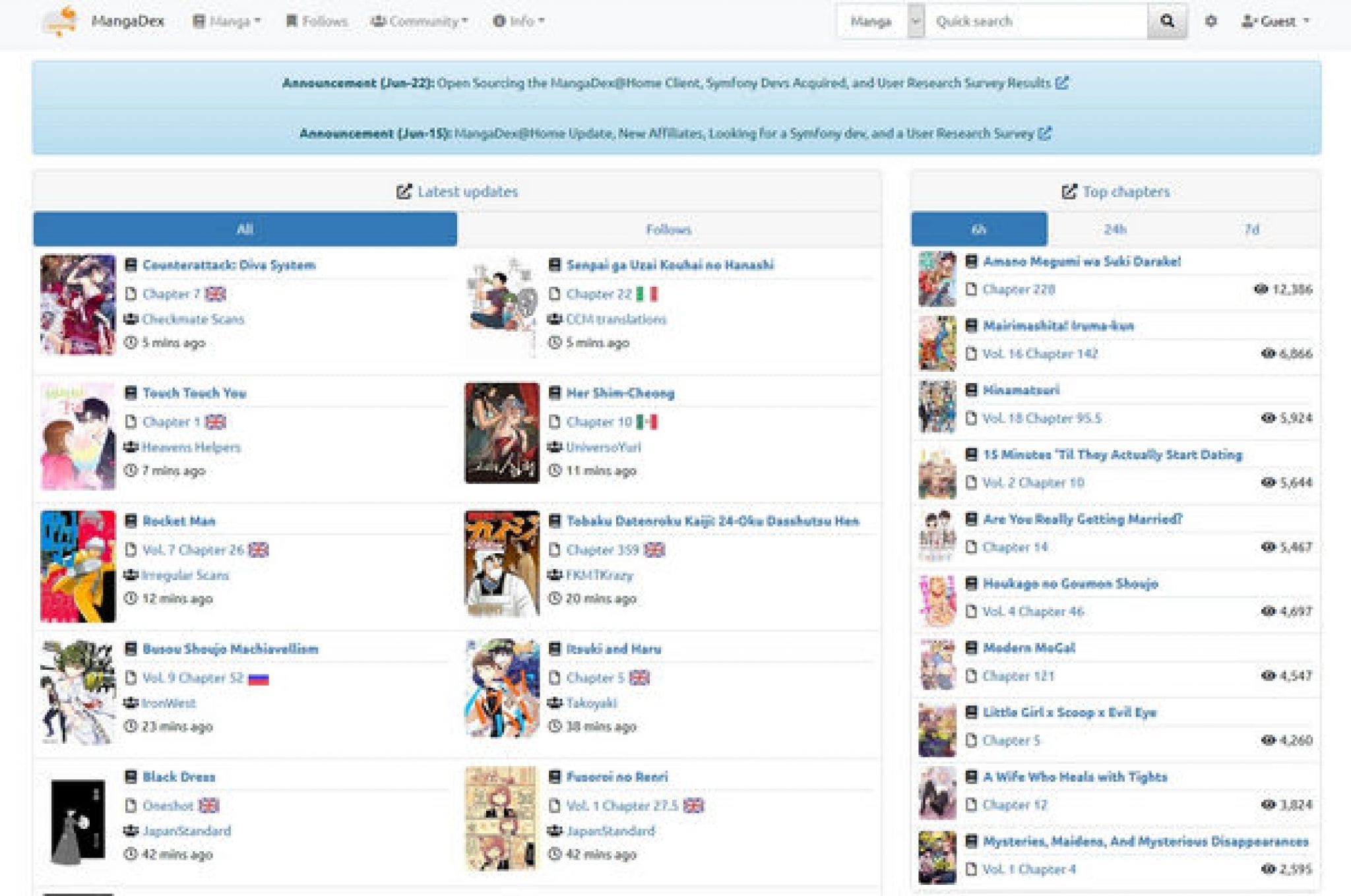Click the MangaDex logo icon
Viewport: 1351px width, 896px height.
[61, 20]
